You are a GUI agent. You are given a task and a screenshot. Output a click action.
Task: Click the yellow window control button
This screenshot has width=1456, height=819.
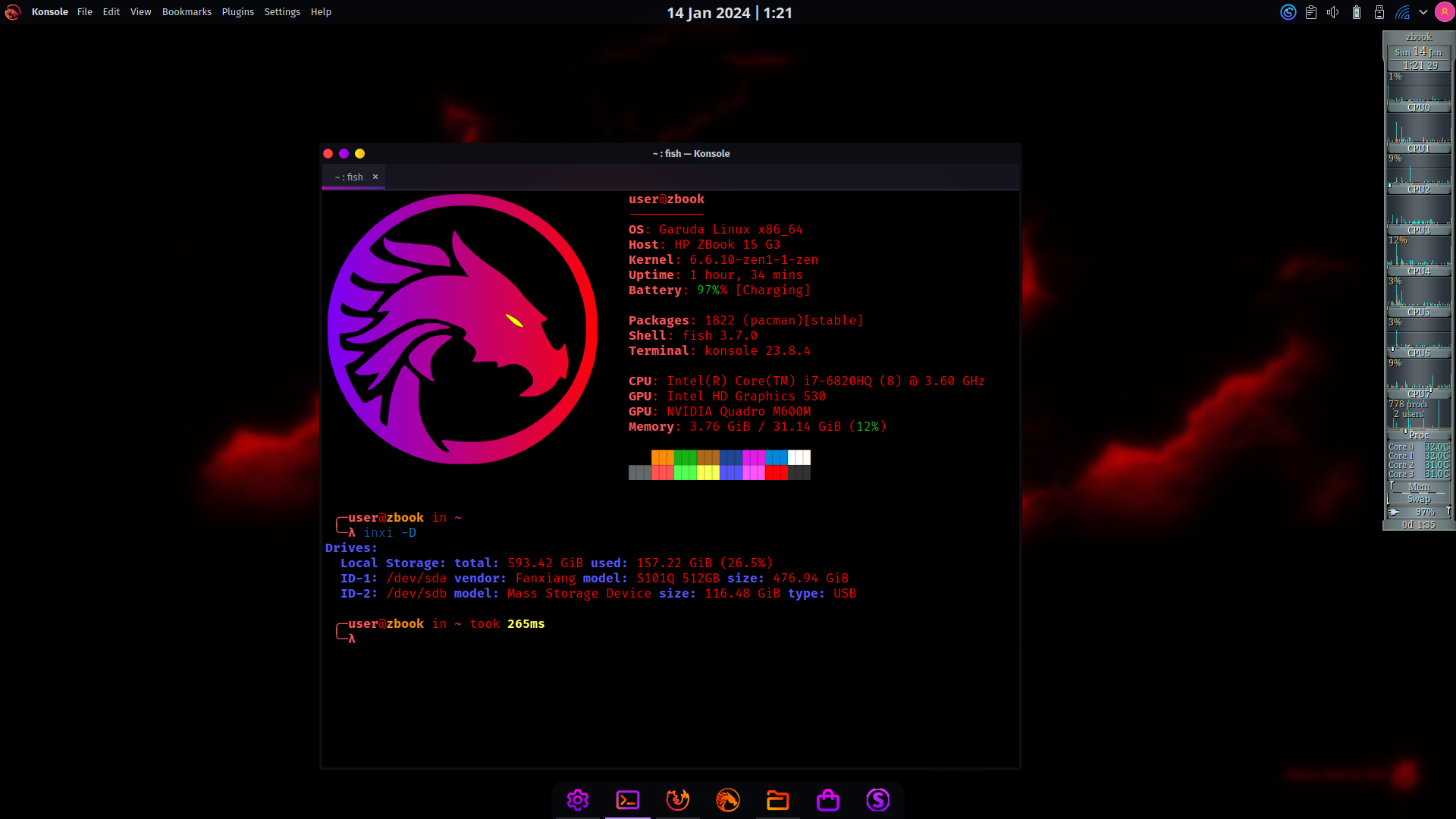360,153
